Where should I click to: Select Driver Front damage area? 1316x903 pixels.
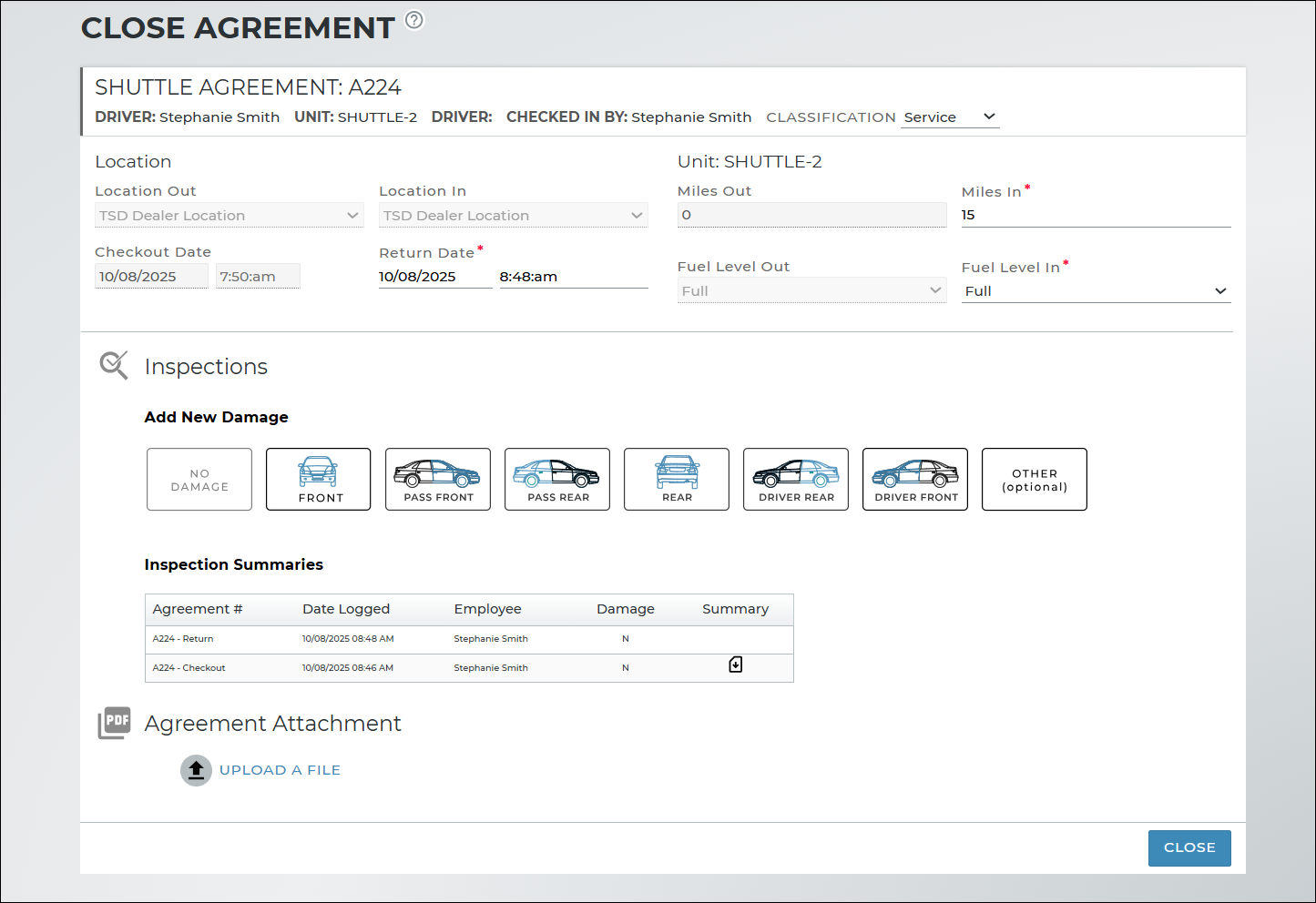tap(915, 479)
